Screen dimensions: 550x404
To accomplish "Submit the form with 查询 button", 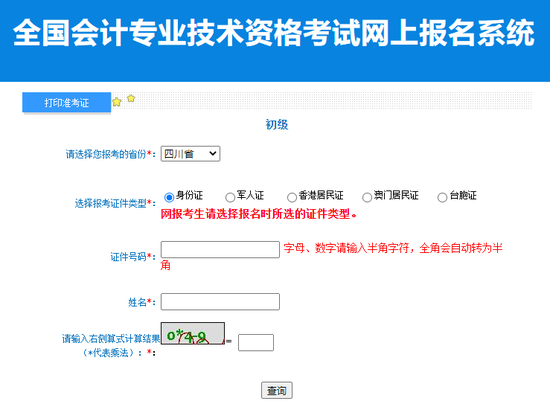I will click(277, 390).
